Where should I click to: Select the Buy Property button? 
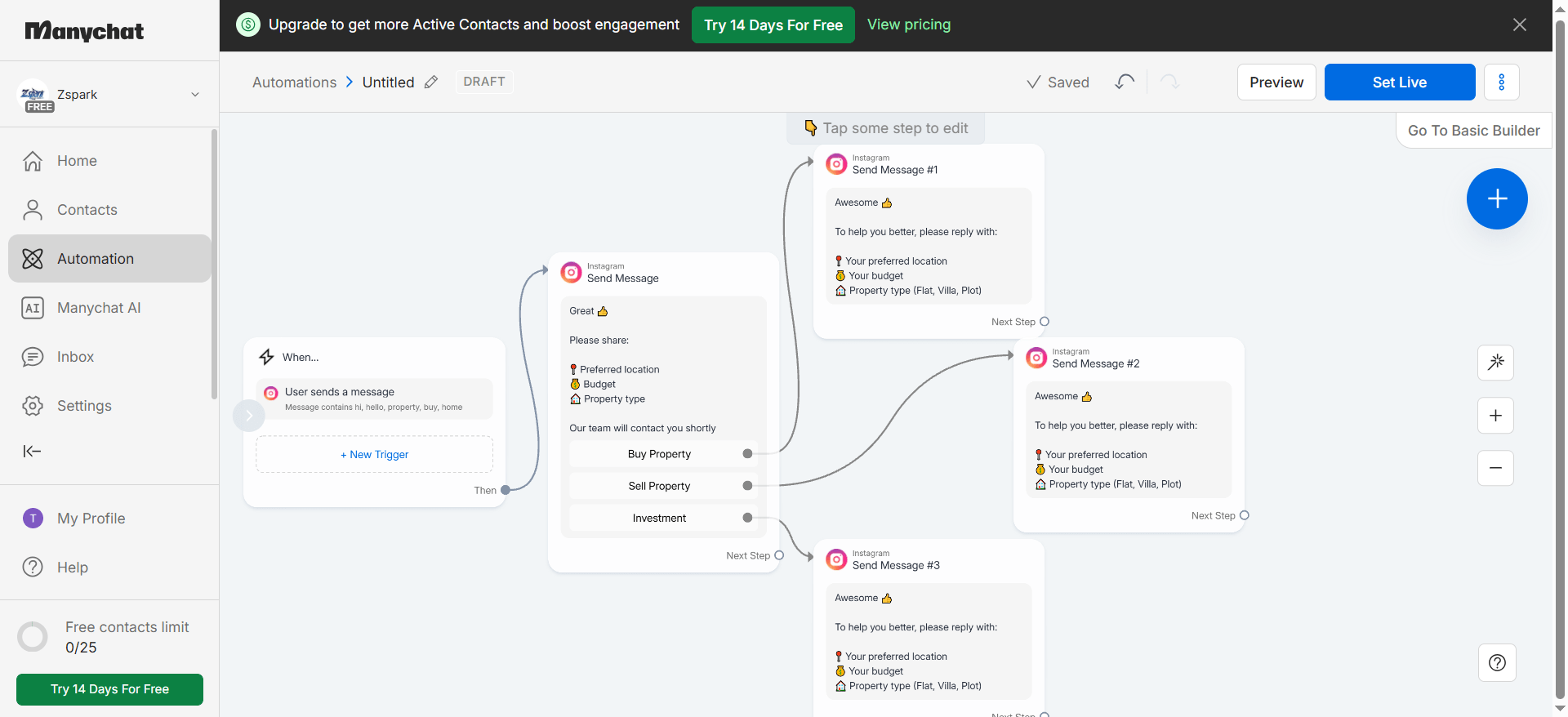(x=659, y=454)
